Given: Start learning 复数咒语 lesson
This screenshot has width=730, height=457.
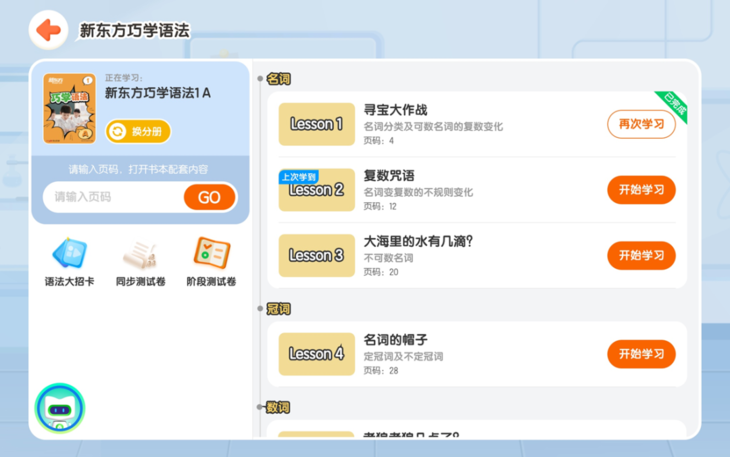Looking at the screenshot, I should (641, 190).
